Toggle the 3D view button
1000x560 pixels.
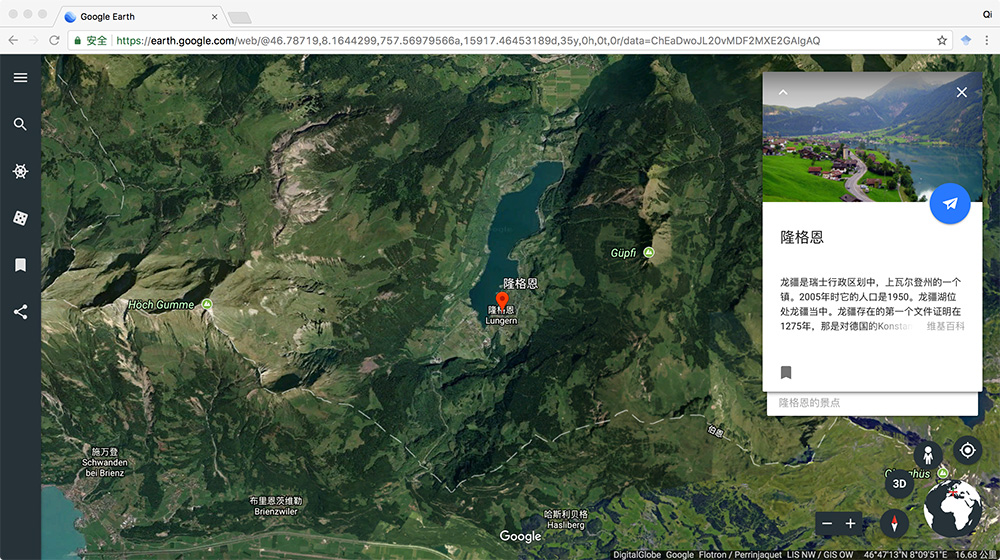pyautogui.click(x=899, y=483)
